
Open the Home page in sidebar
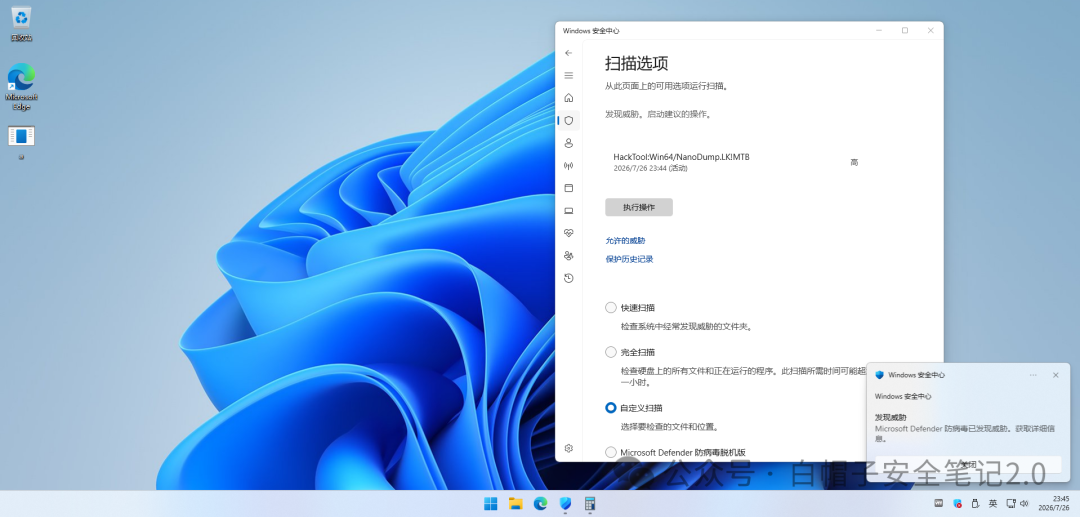coord(568,98)
